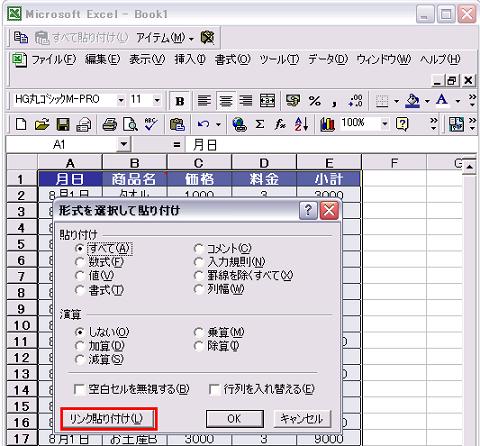Expand the 100% zoom dropdown
The width and height of the screenshot is (480, 446).
[385, 124]
